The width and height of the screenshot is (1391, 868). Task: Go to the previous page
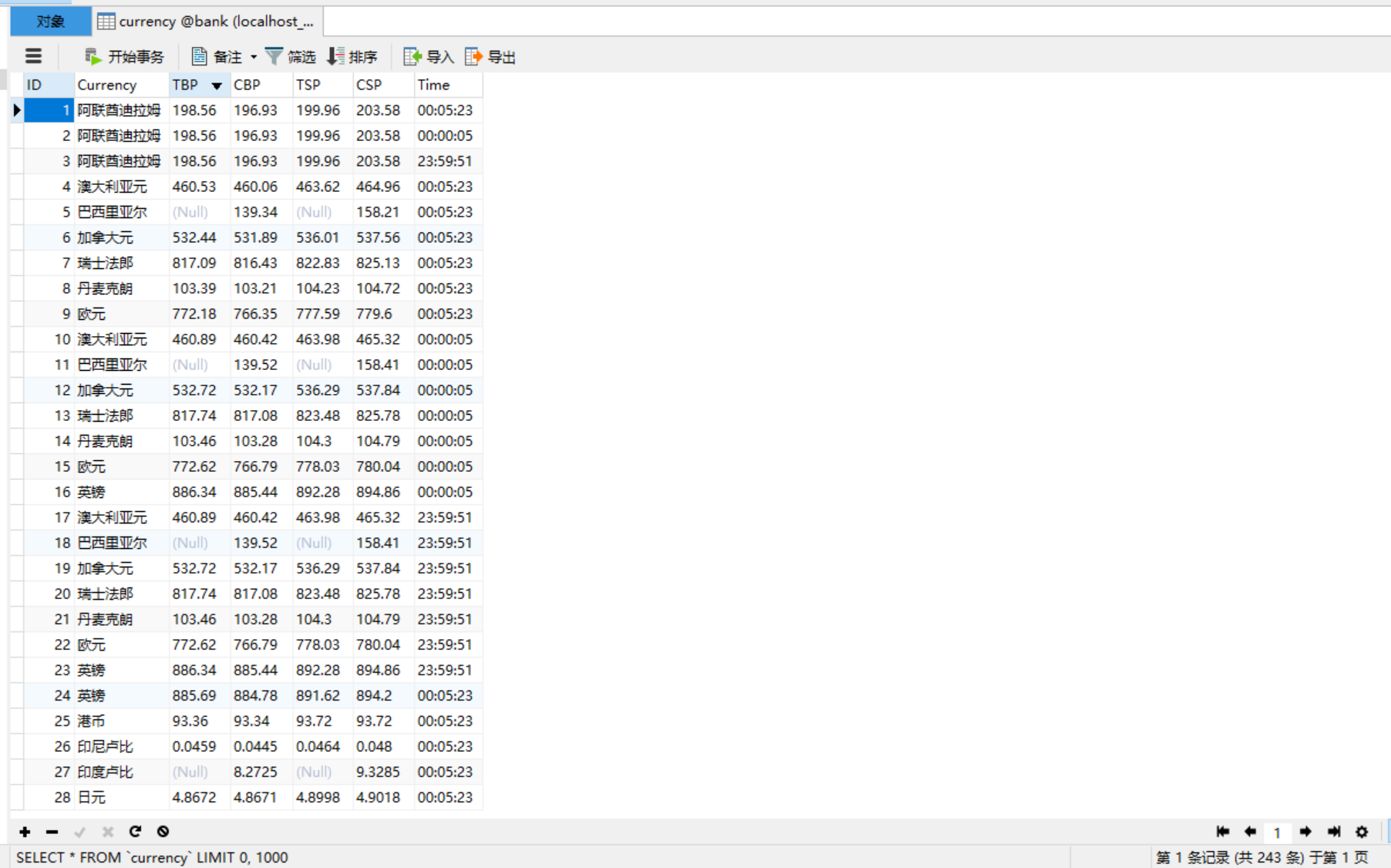pos(1250,831)
